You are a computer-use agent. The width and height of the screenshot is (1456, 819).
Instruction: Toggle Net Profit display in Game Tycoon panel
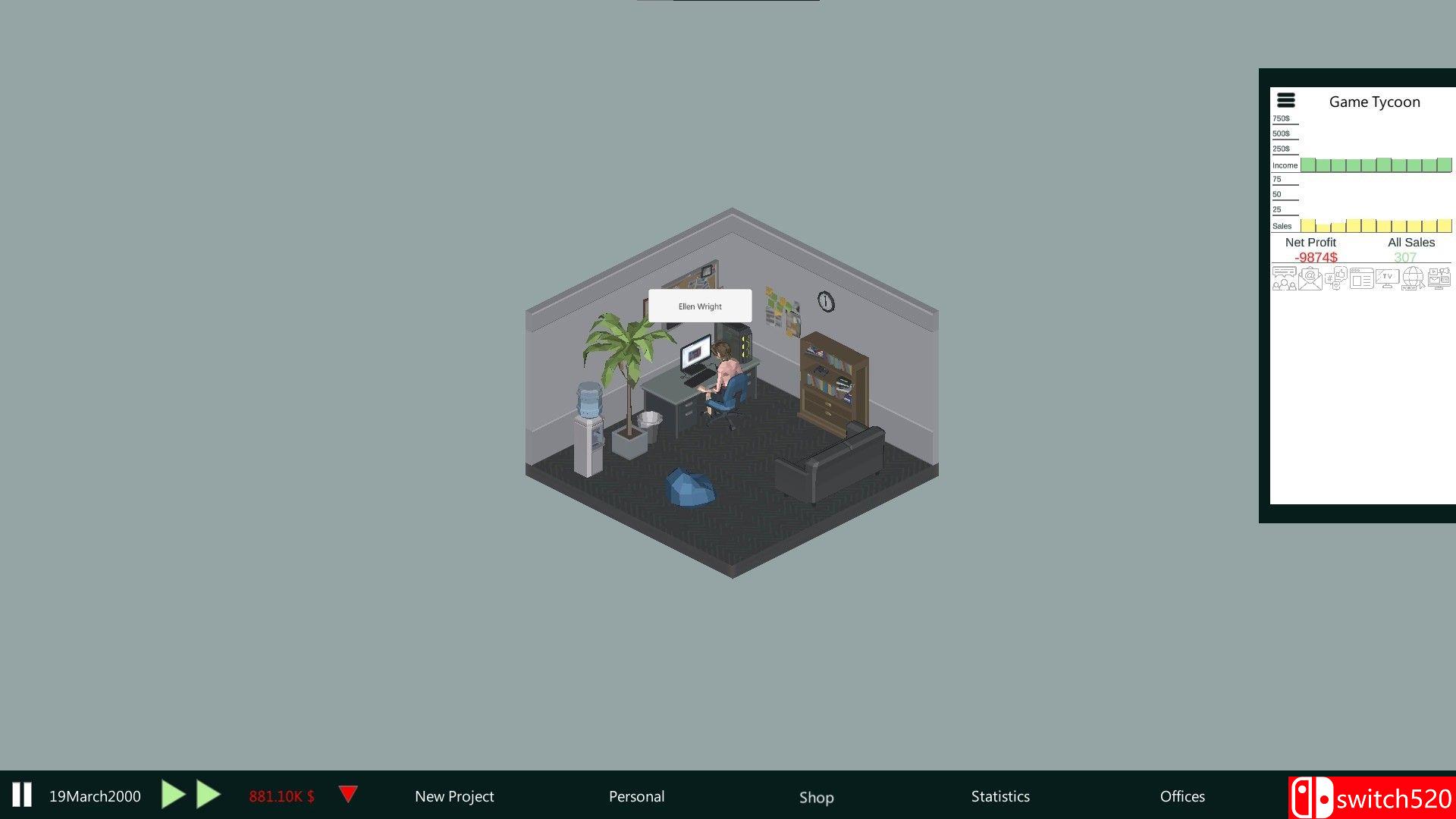(x=1310, y=241)
